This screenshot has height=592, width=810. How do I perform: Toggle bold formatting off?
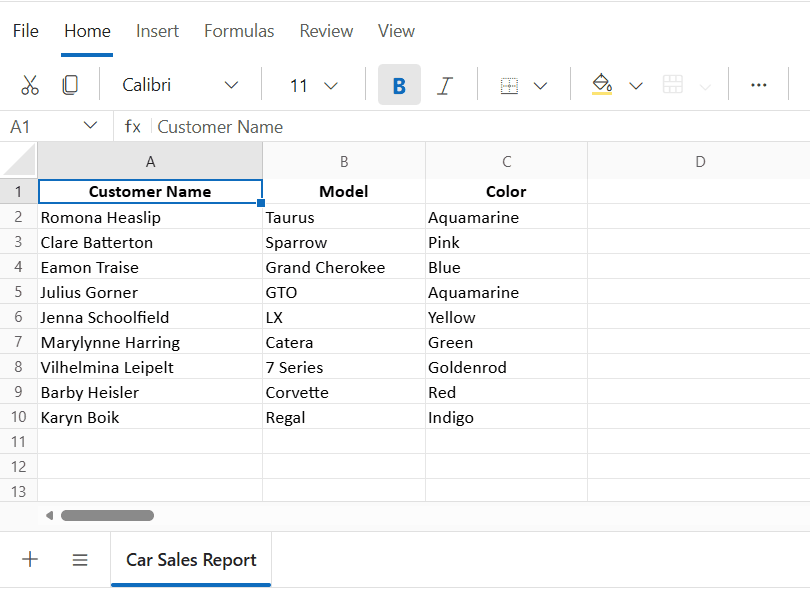[x=399, y=86]
